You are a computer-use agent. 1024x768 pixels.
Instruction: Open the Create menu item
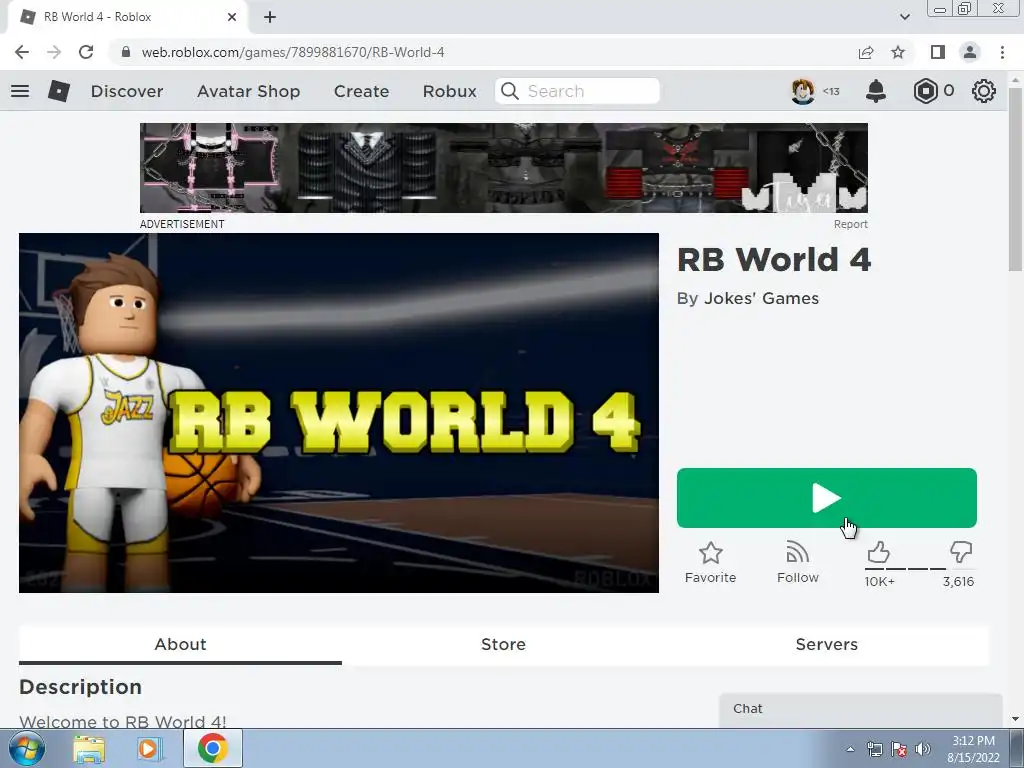coord(361,91)
